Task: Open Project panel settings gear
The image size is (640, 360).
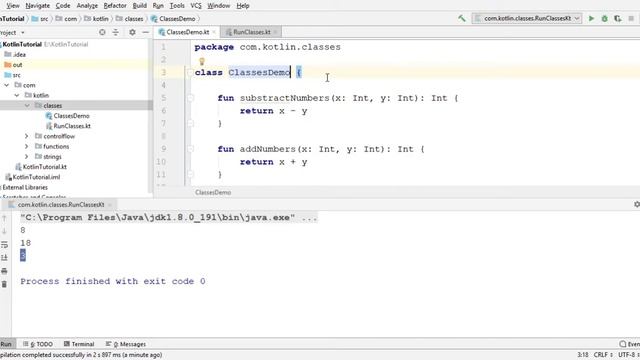Action: tap(132, 32)
